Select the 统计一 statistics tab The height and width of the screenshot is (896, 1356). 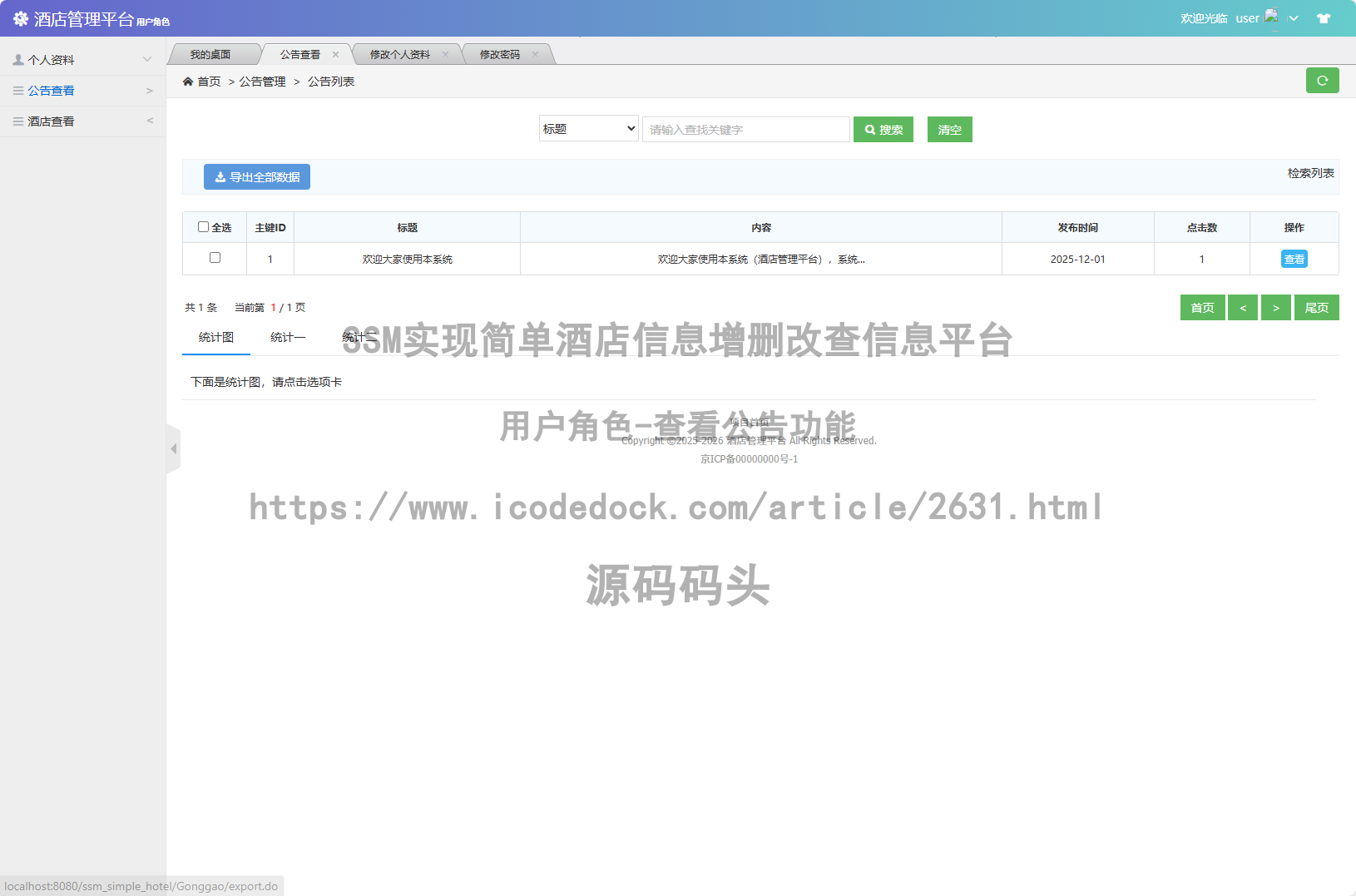tap(287, 337)
